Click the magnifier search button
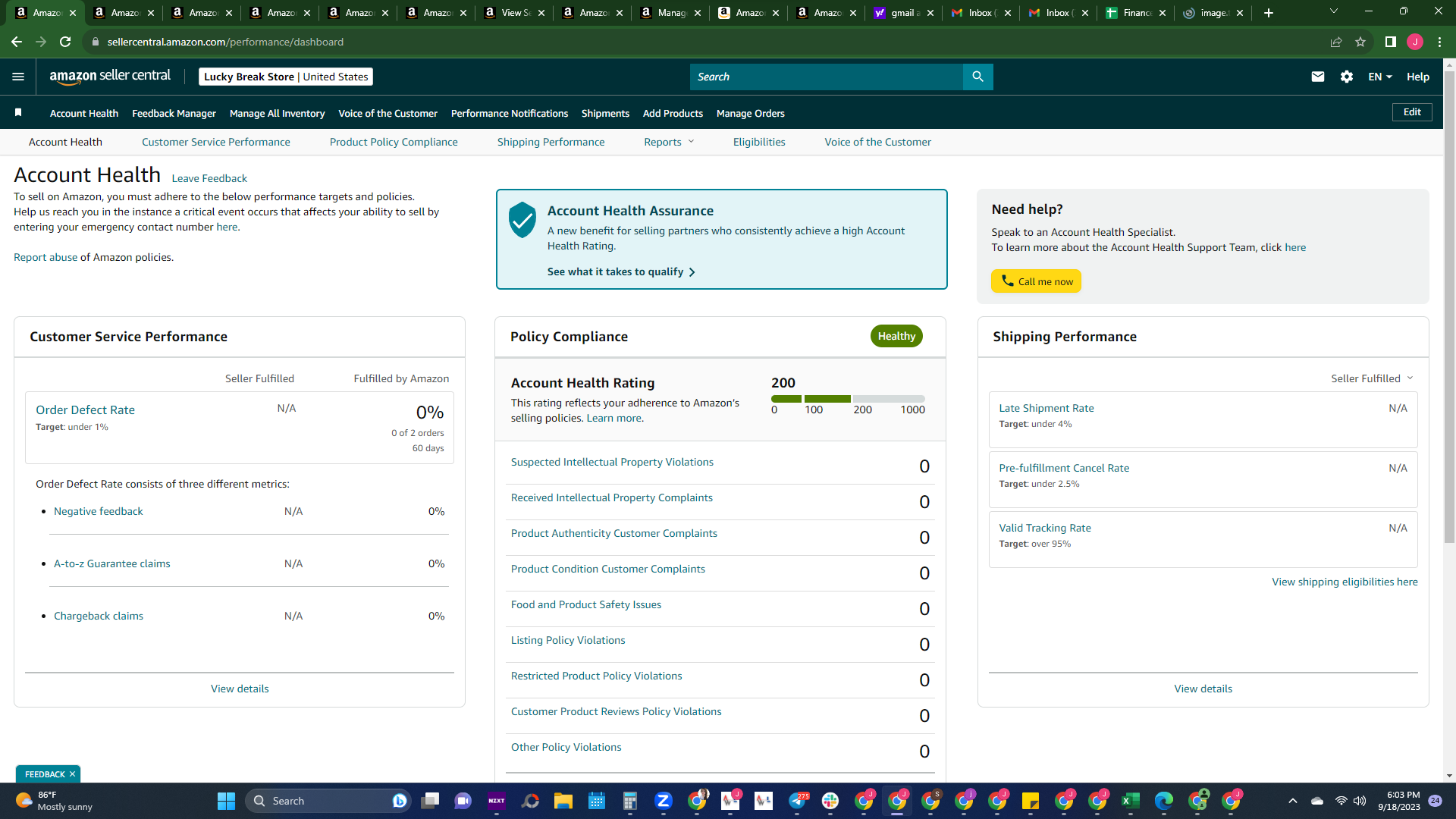1456x819 pixels. pyautogui.click(x=977, y=77)
